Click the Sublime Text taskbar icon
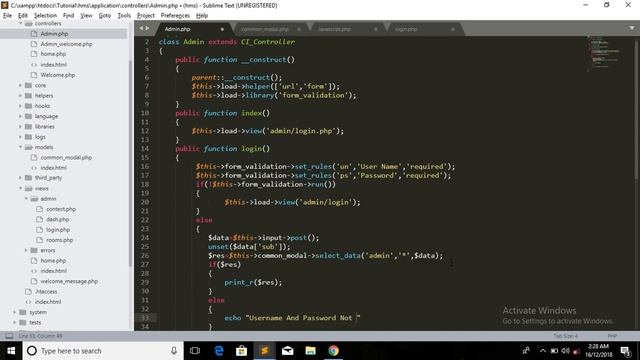Screen dimensions: 640x360 (x=264, y=351)
